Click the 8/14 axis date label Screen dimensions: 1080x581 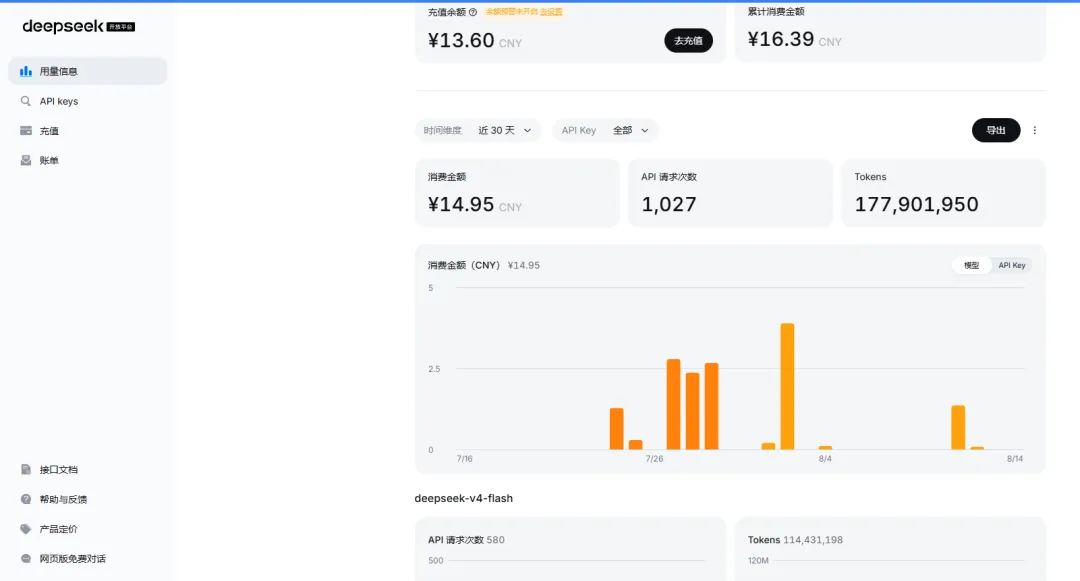[1015, 458]
